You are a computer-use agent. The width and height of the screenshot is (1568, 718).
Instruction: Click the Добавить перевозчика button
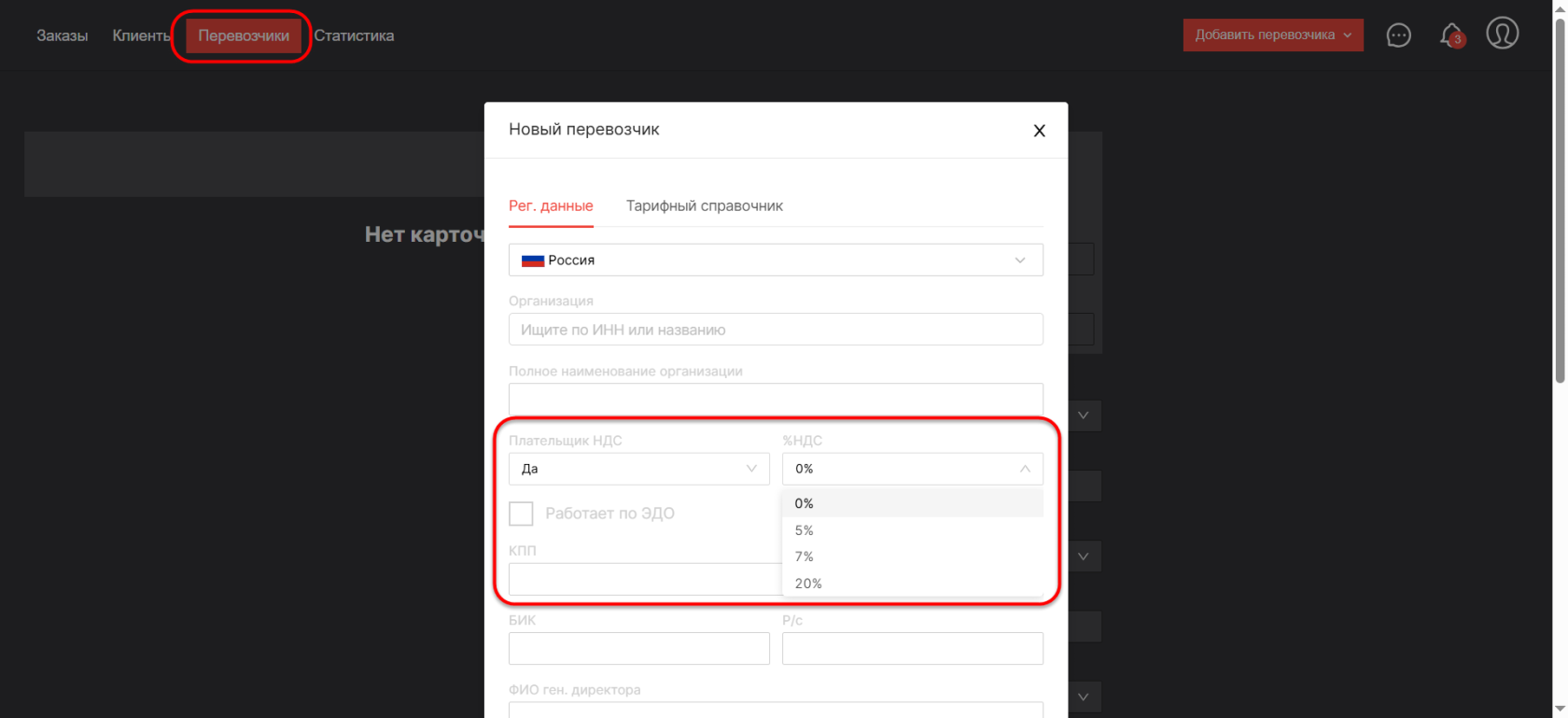pos(1272,35)
